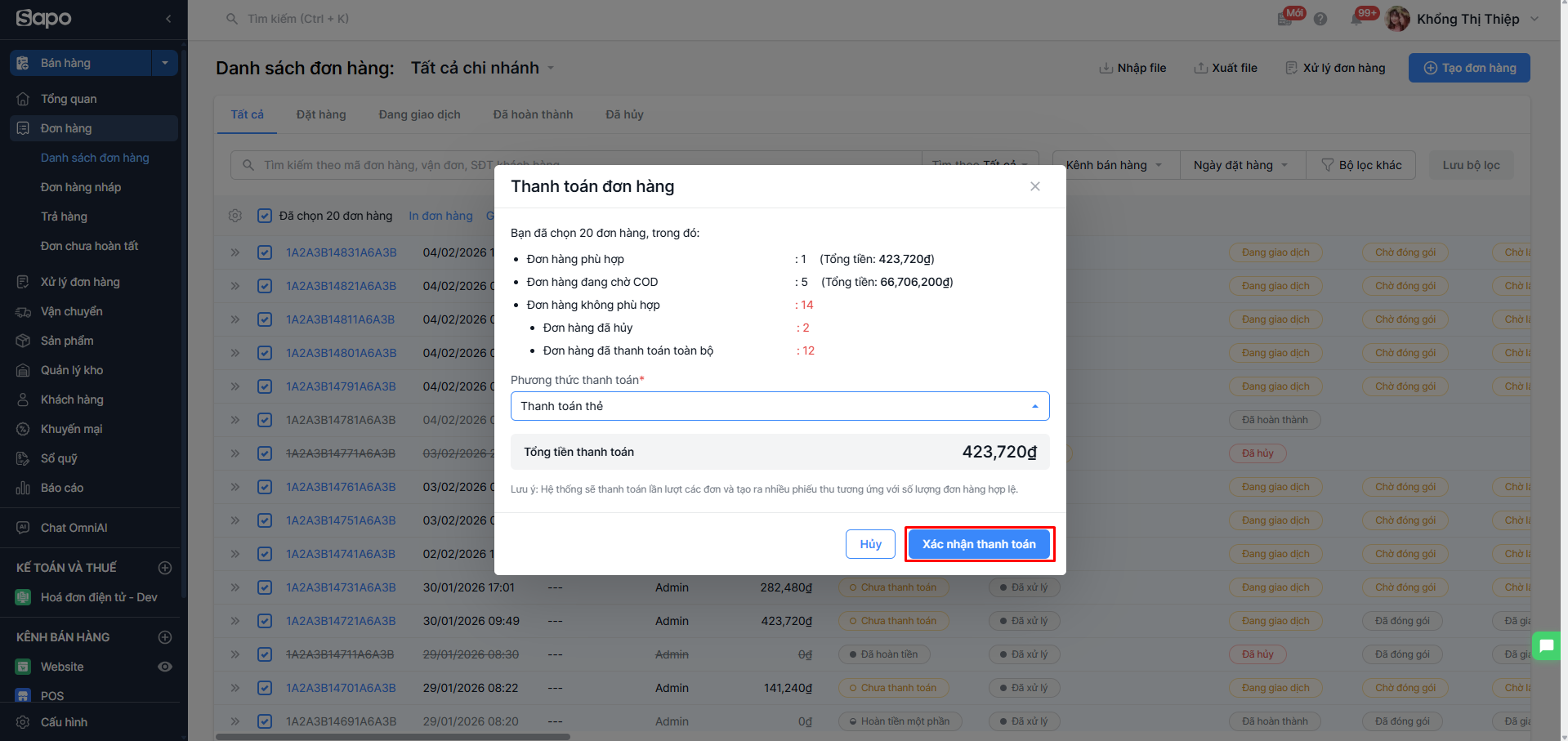Open the Phương thức thanh toán dropdown
Image resolution: width=1568 pixels, height=741 pixels.
tap(780, 406)
